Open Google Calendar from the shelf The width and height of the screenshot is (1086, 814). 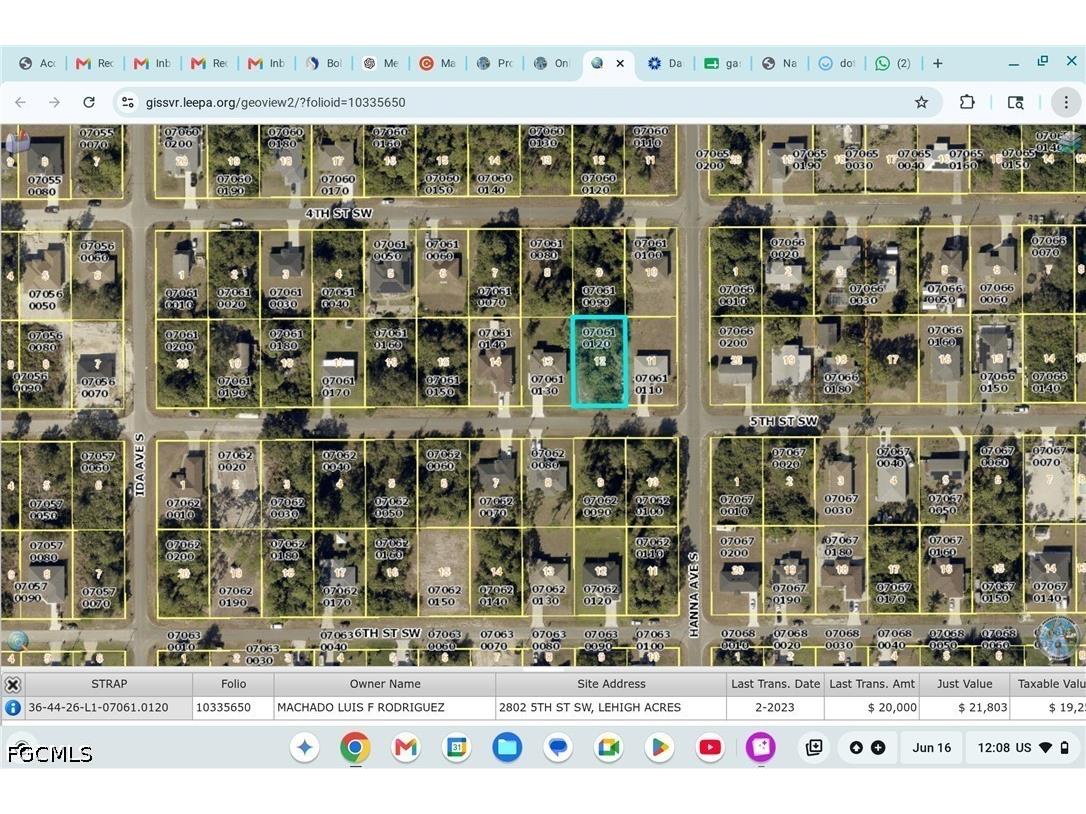pos(456,747)
